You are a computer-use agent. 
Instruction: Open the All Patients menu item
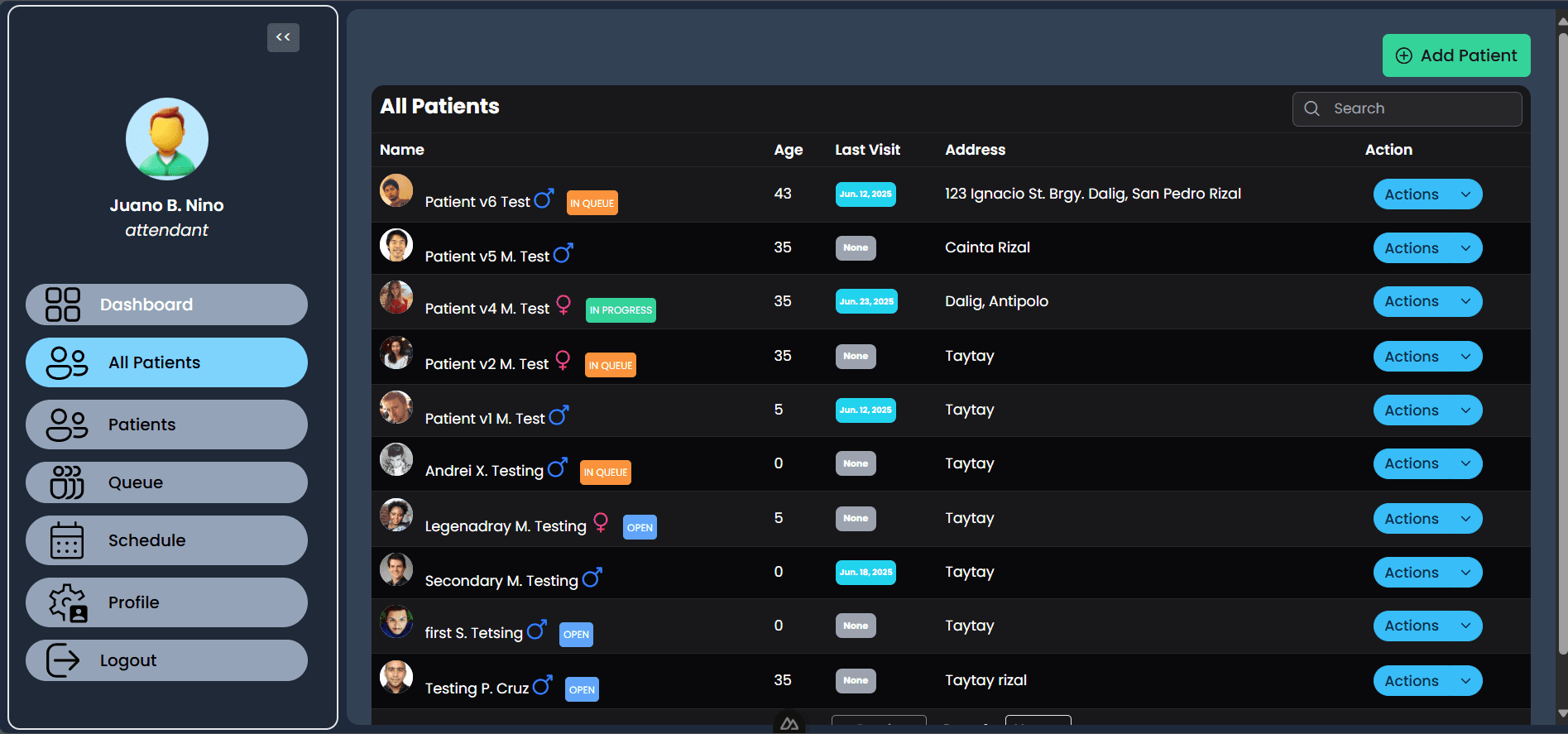pos(166,362)
